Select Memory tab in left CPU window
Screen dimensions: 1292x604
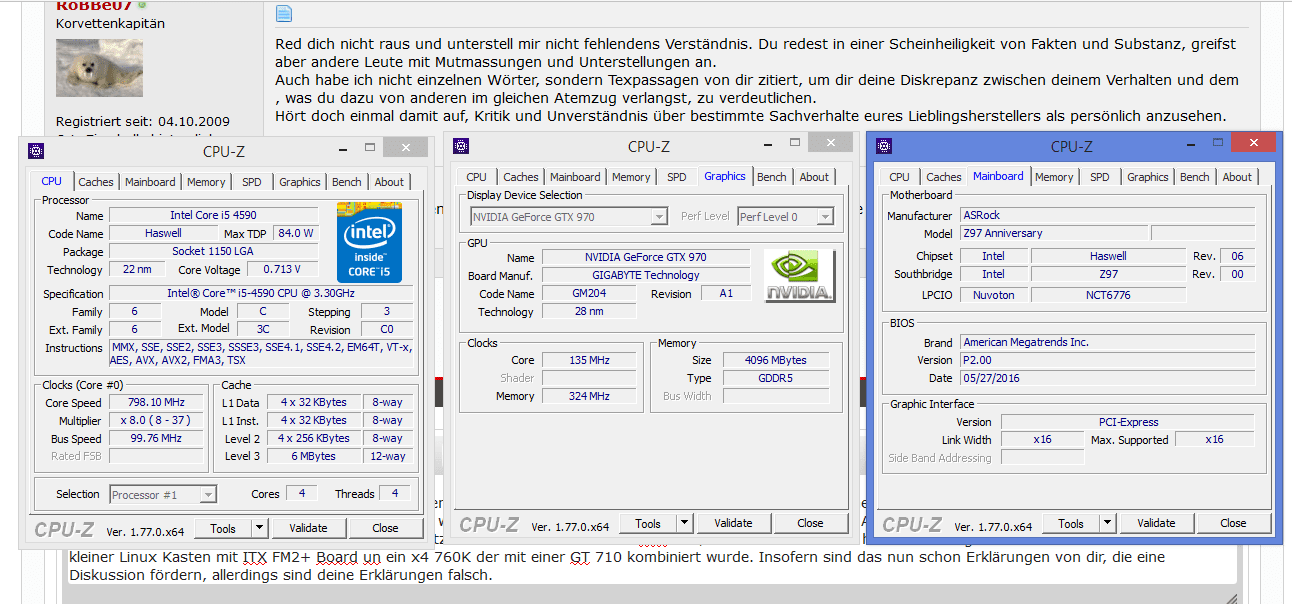(206, 182)
